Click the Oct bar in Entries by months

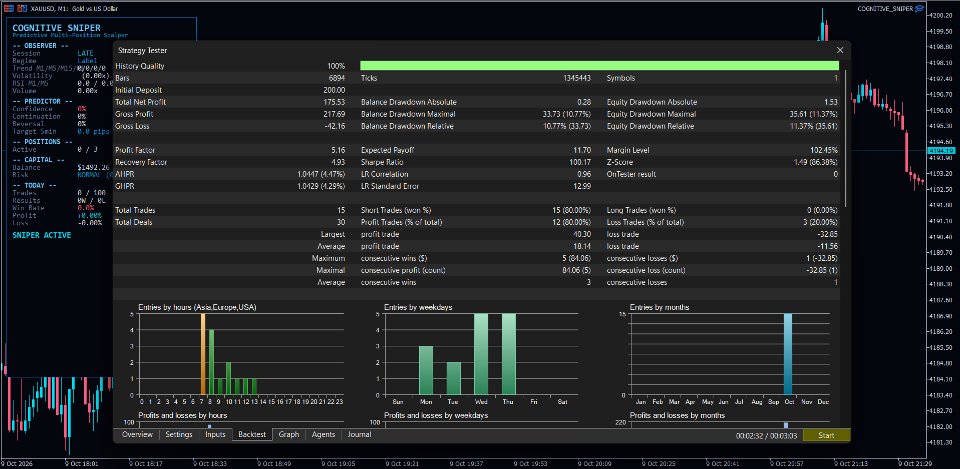coord(788,354)
